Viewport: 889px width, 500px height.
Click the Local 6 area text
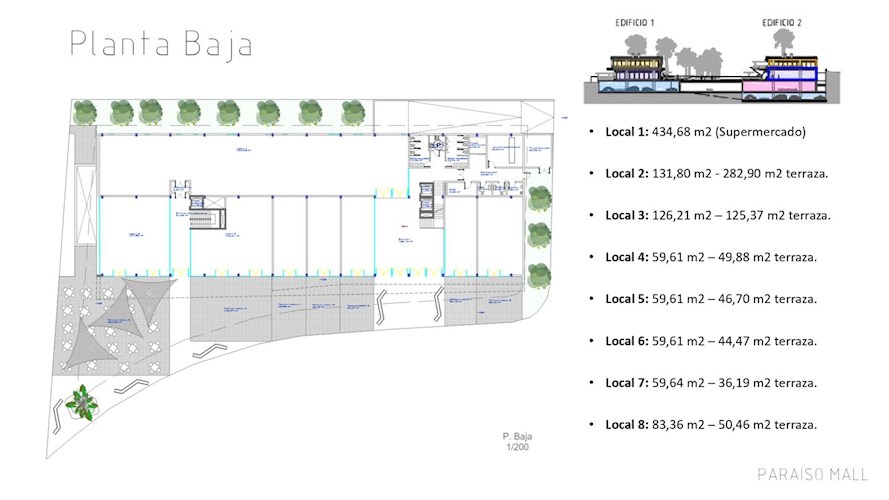point(711,341)
